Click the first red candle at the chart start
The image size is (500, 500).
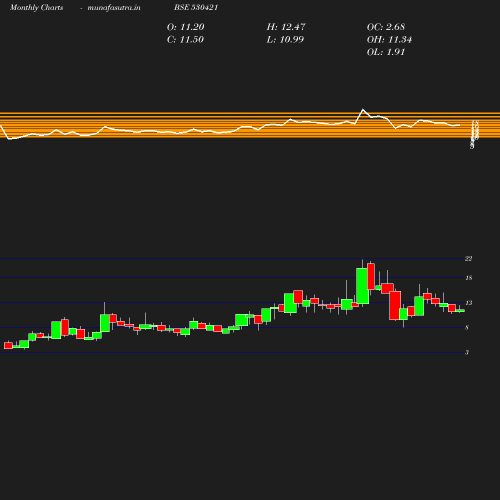pyautogui.click(x=8, y=346)
